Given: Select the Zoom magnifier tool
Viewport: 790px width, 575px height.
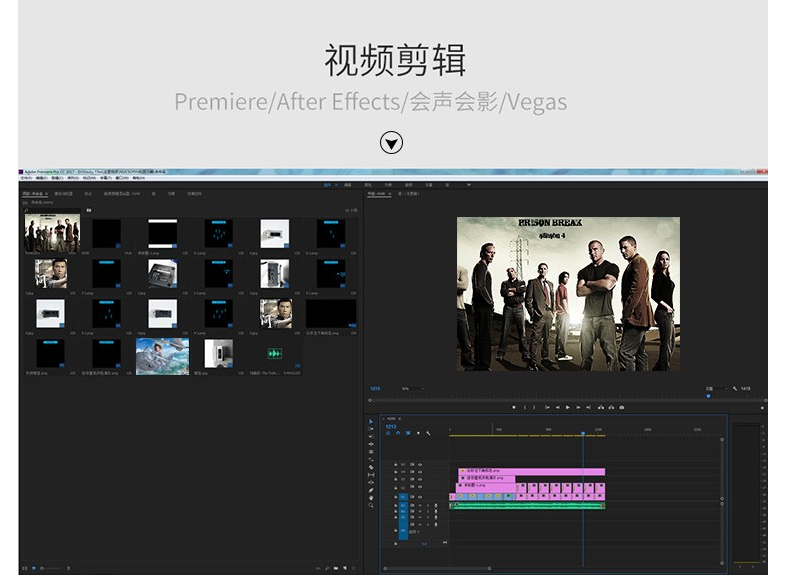Looking at the screenshot, I should (371, 505).
